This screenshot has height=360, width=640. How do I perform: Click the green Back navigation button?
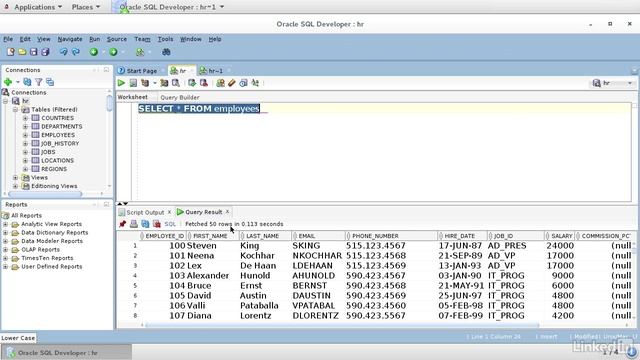click(x=94, y=52)
